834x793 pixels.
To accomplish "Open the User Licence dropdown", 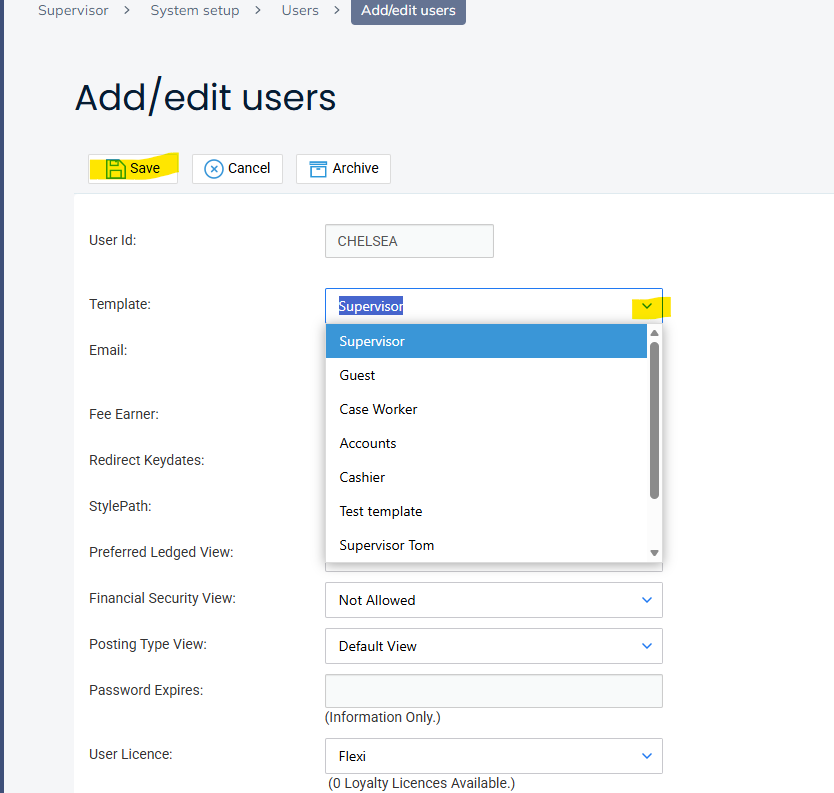I will pos(493,756).
